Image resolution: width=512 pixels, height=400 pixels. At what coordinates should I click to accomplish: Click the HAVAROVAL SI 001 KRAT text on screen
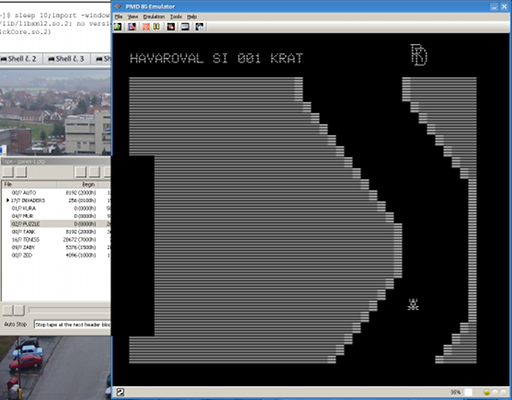click(x=216, y=58)
